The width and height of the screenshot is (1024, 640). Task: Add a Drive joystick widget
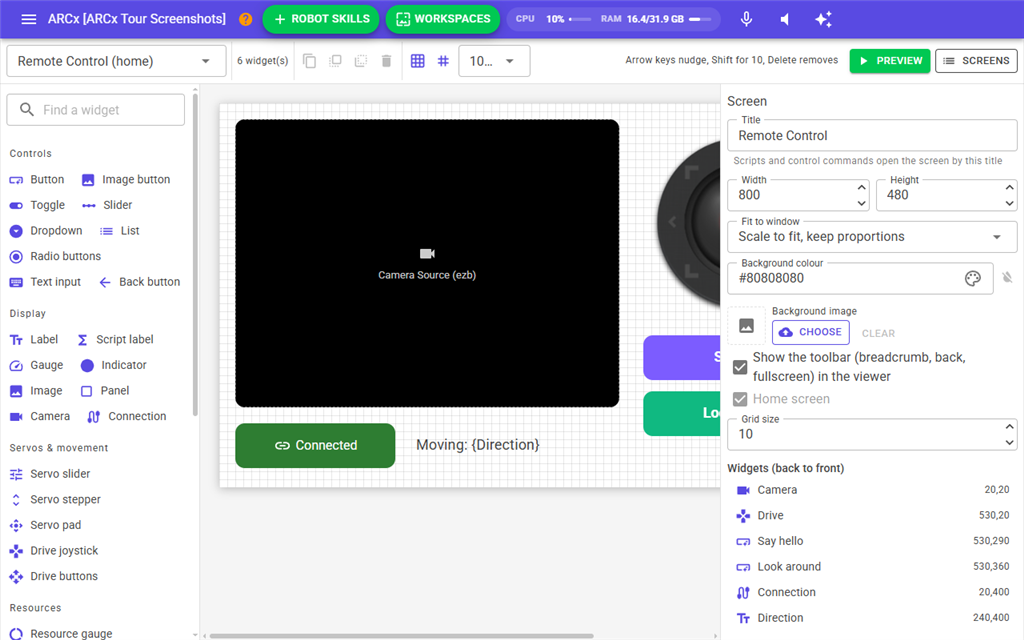[54, 551]
